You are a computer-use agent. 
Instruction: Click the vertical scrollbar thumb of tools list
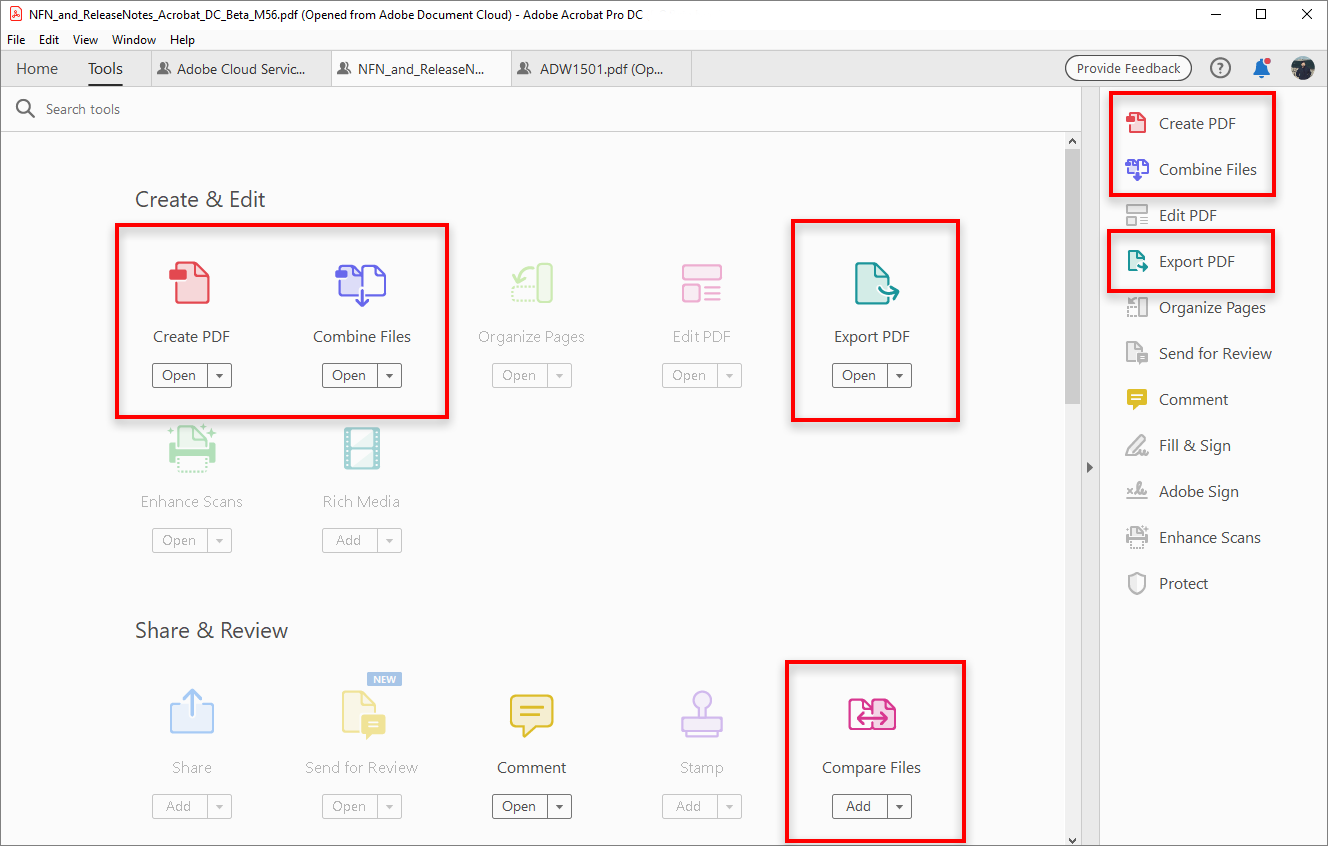1073,277
